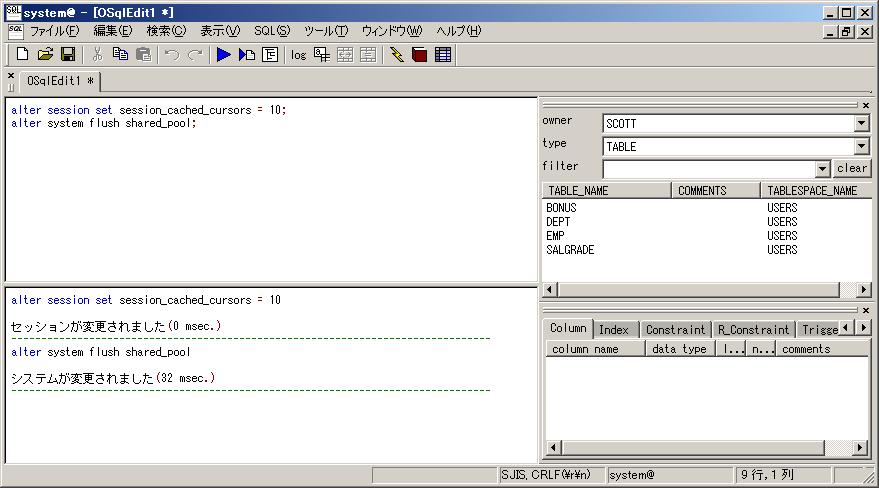Open the ツール(T) menu
This screenshot has height=488, width=879.
[326, 31]
